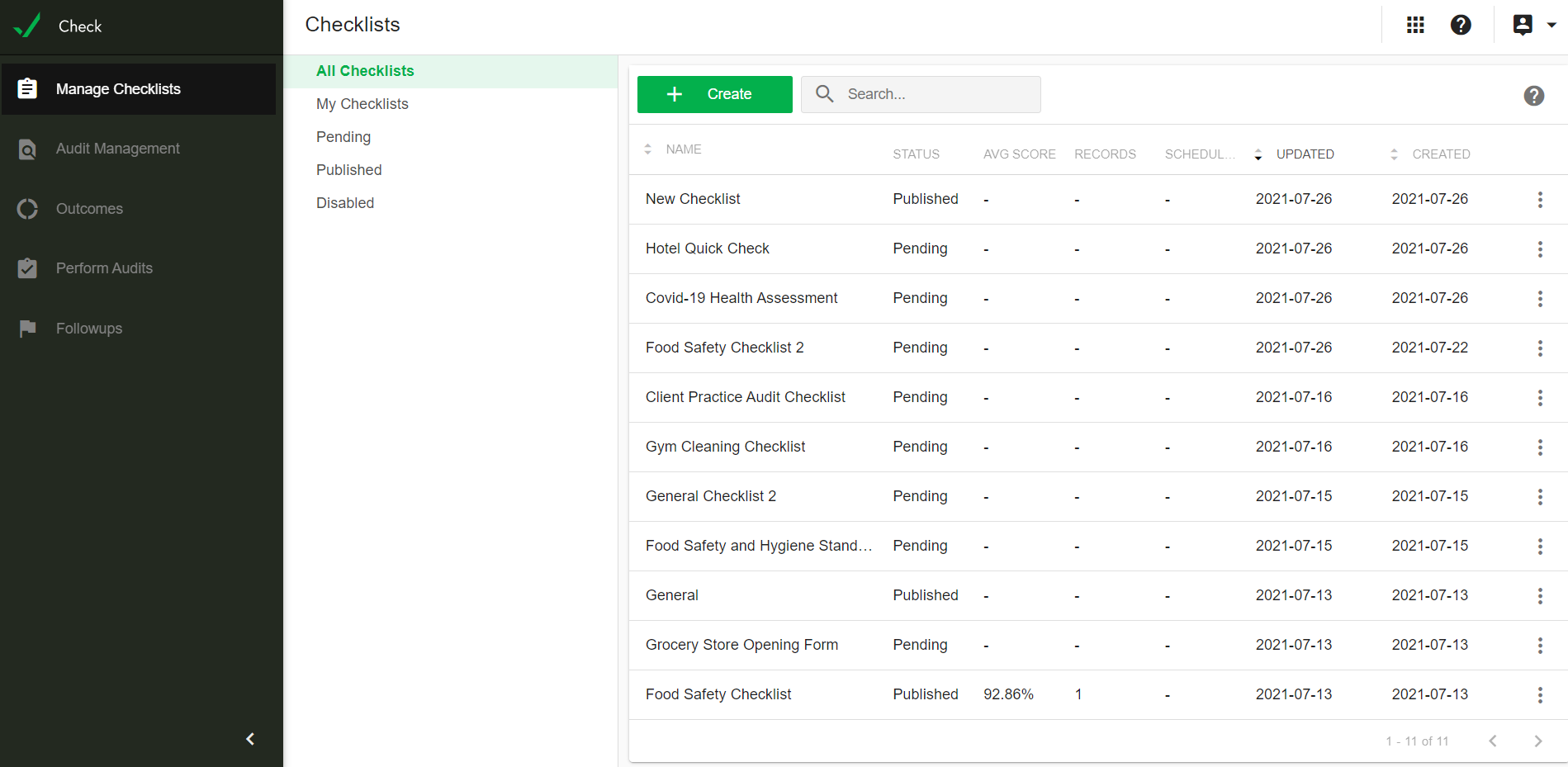The image size is (1568, 767).
Task: Open row menu for Hotel Quick Check
Action: 1540,249
